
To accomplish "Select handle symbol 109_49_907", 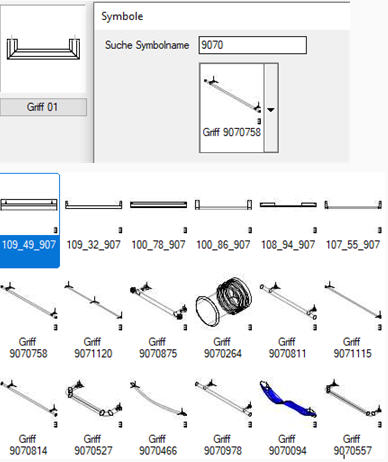I will pyautogui.click(x=29, y=221).
